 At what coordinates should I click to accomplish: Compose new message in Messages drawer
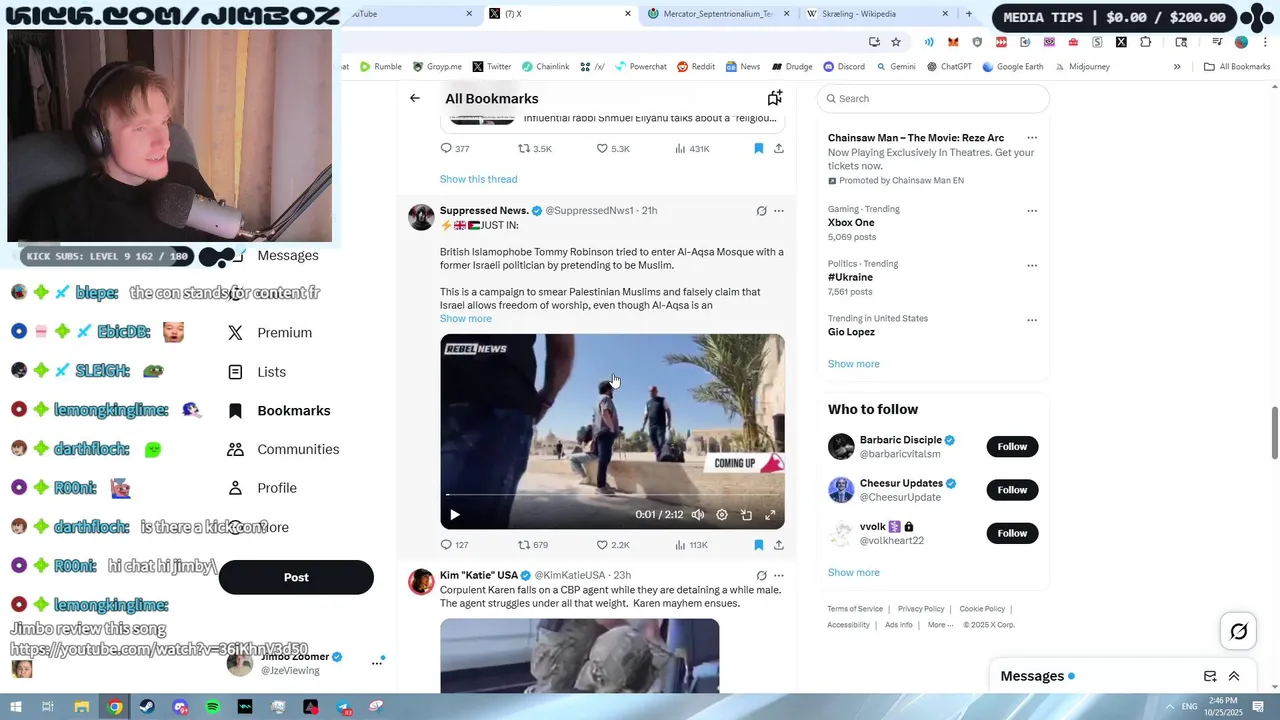pos(1210,676)
